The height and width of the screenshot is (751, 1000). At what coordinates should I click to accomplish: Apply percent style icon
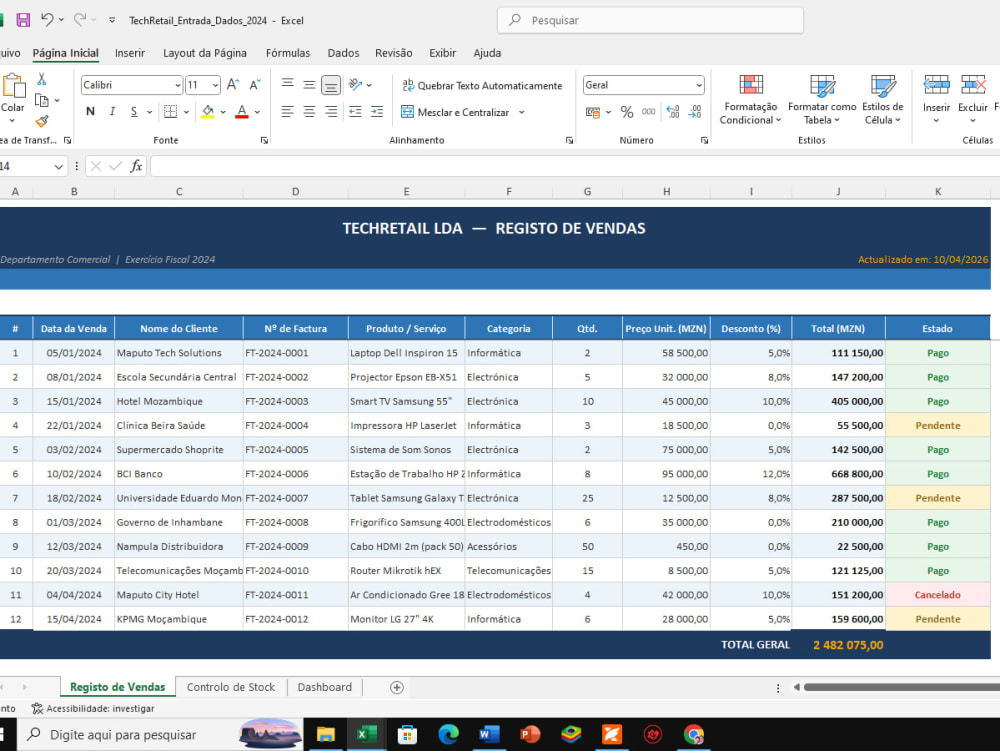pos(627,112)
